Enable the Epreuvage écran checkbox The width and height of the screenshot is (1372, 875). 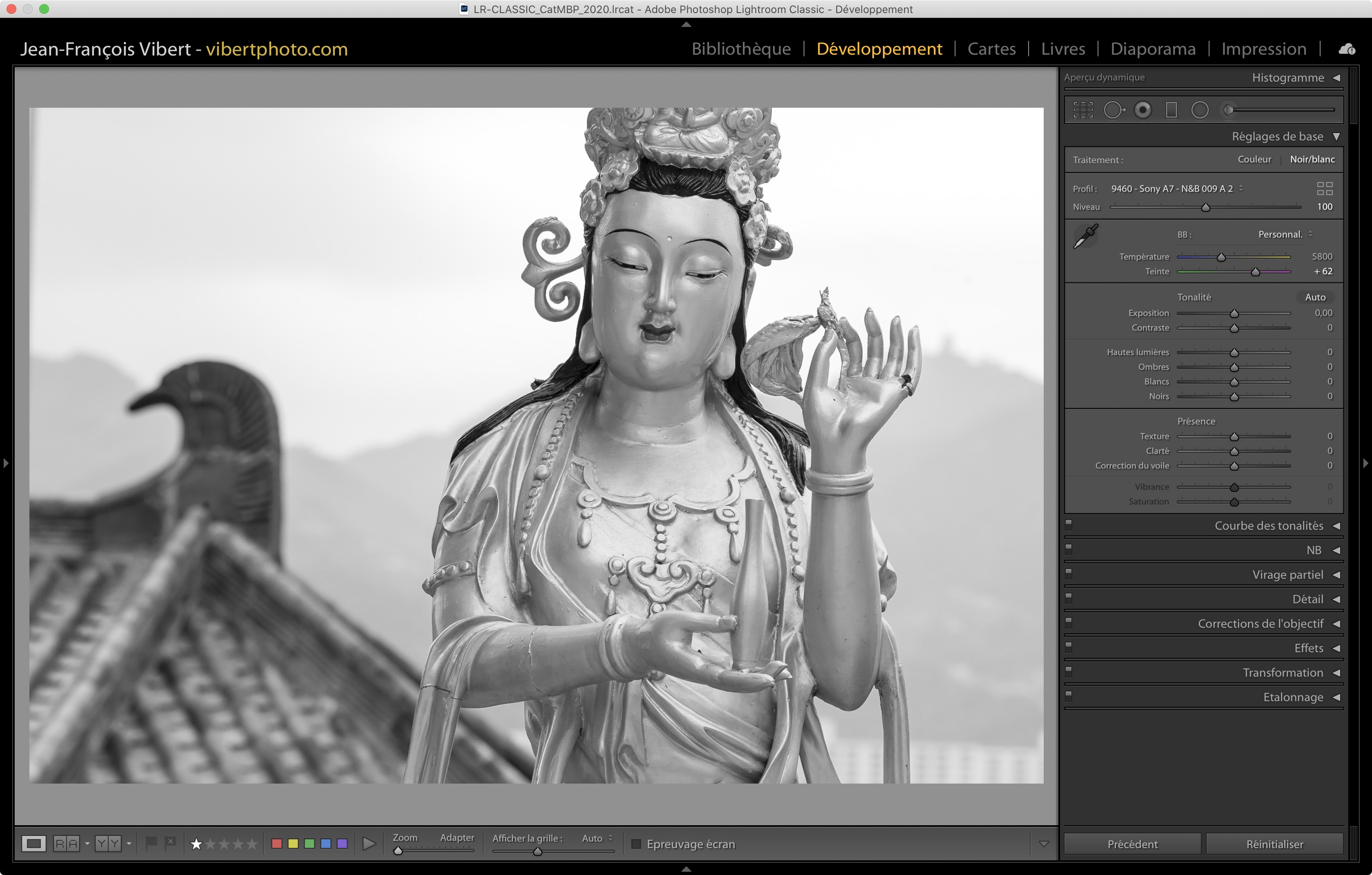[637, 844]
